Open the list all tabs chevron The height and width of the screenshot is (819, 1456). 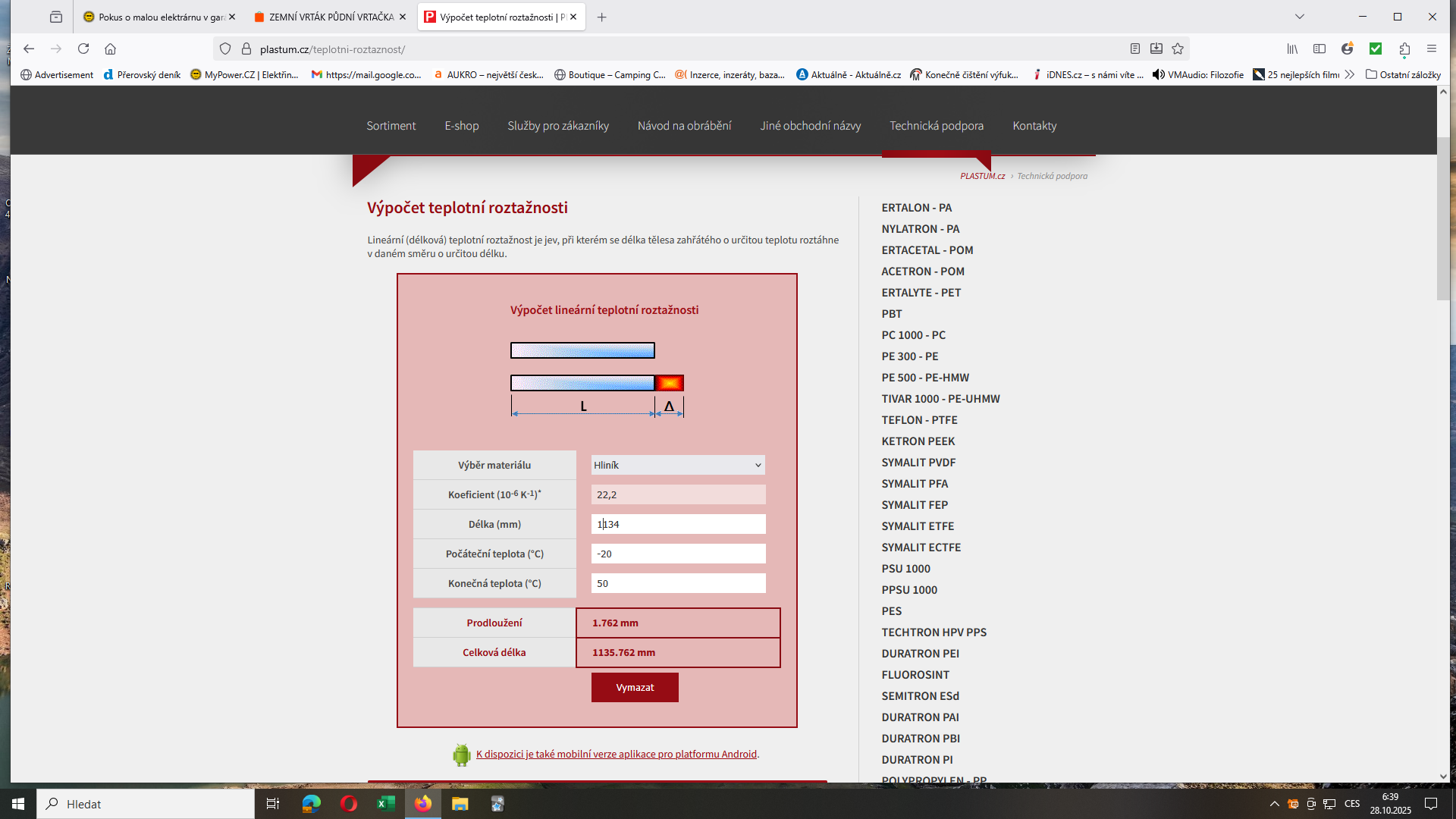tap(1300, 17)
